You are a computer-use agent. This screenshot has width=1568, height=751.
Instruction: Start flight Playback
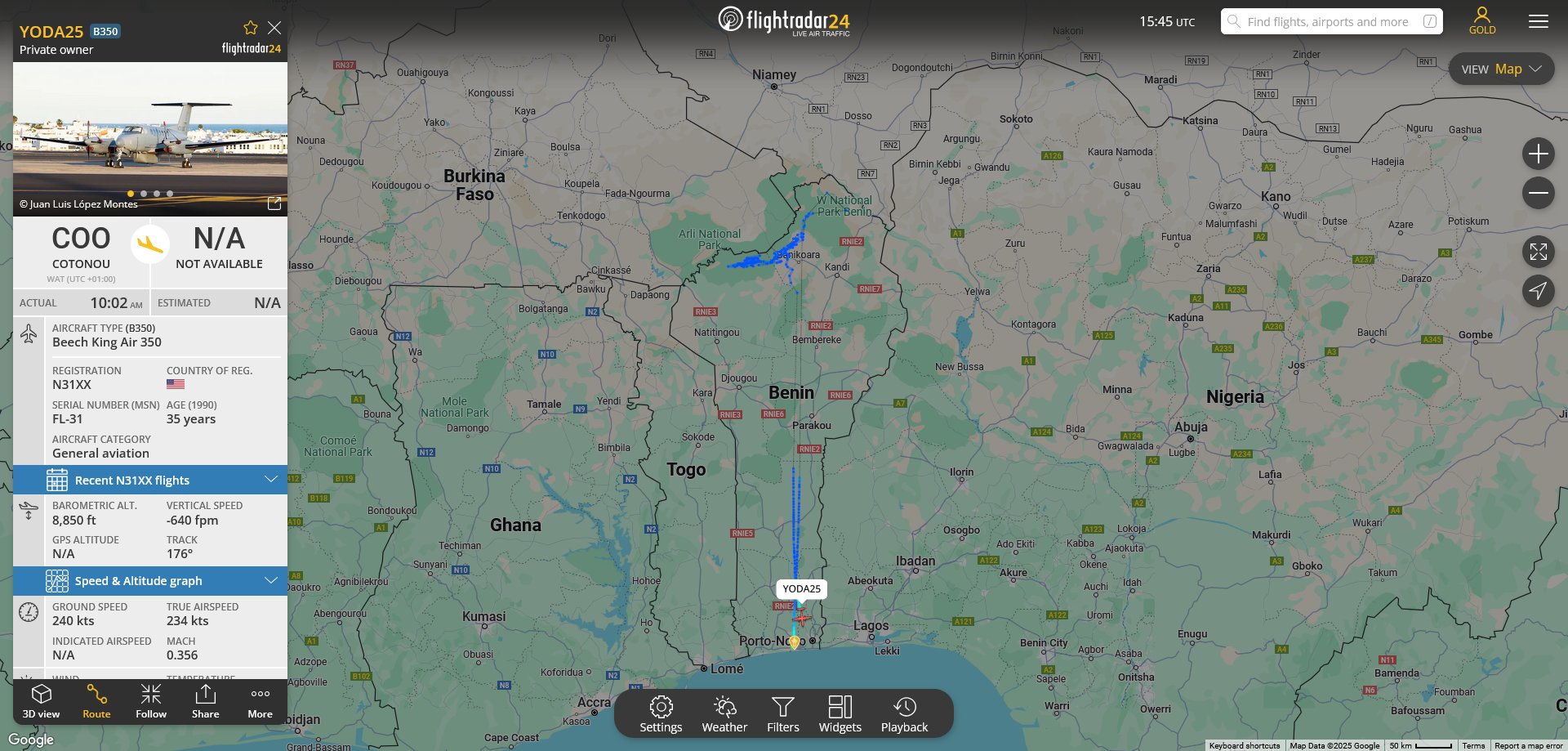tap(904, 714)
